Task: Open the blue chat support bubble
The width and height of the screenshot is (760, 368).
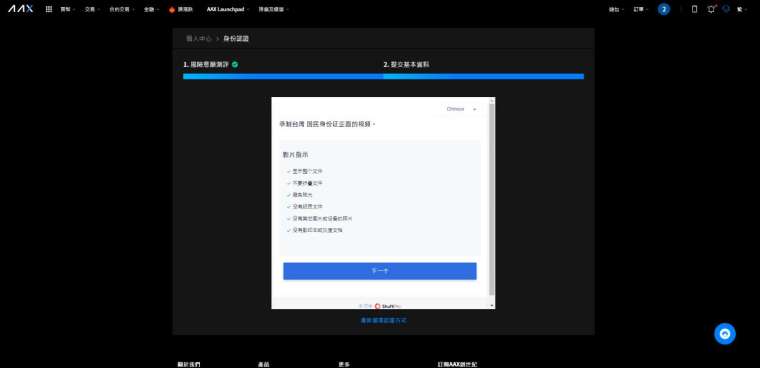Action: 725,334
